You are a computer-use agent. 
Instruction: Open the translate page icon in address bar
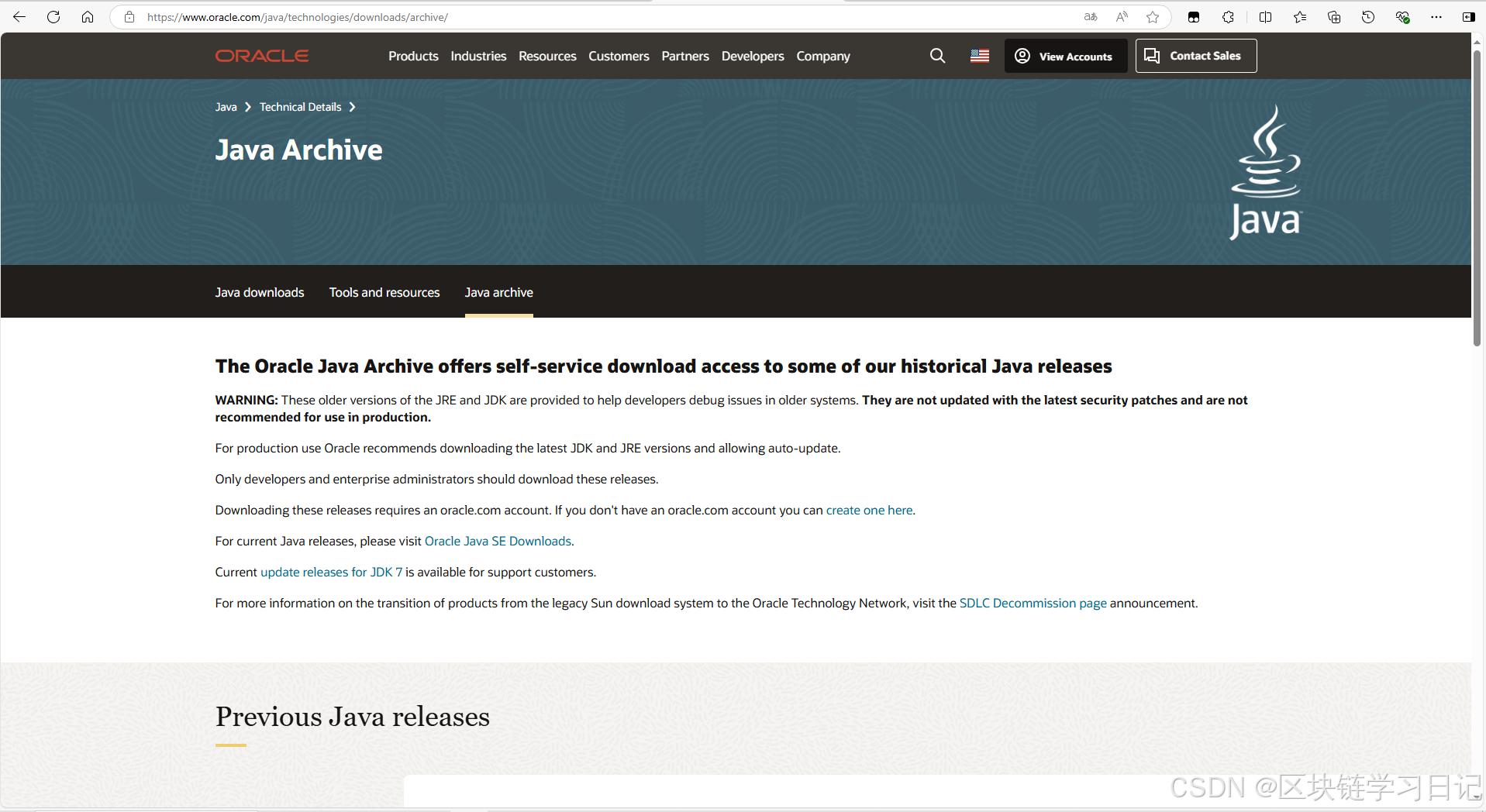pos(1091,17)
